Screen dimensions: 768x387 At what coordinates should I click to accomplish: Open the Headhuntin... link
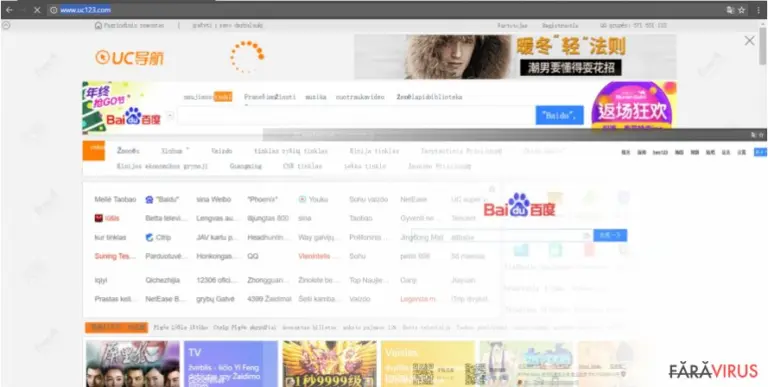(267, 238)
